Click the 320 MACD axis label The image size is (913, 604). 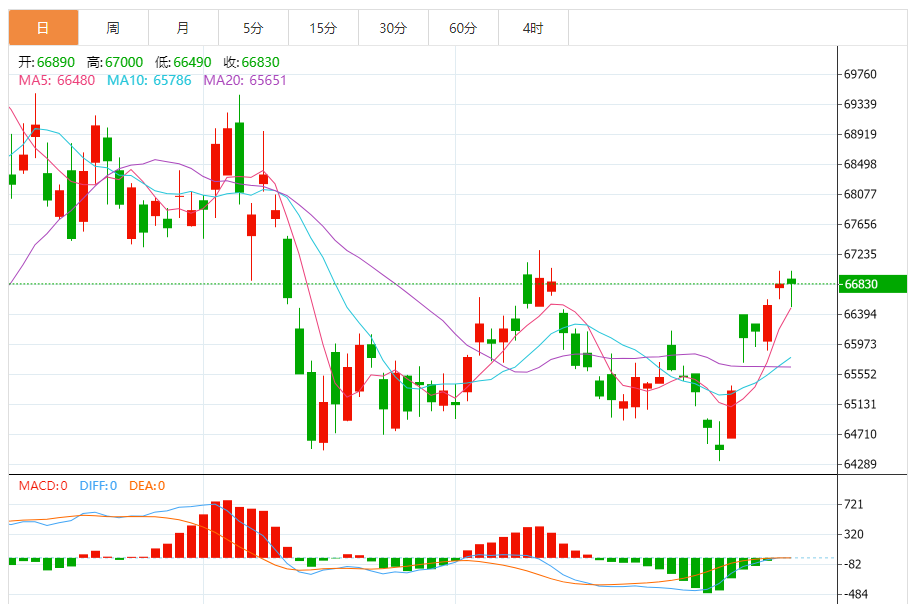point(854,534)
